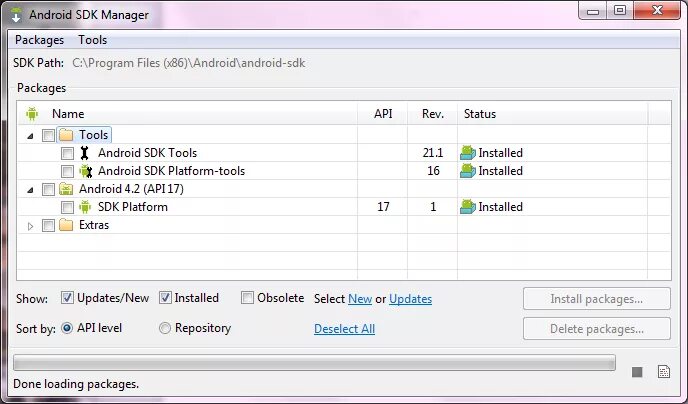Click Installed status icon for SDK Platform
The image size is (688, 404).
(x=468, y=207)
